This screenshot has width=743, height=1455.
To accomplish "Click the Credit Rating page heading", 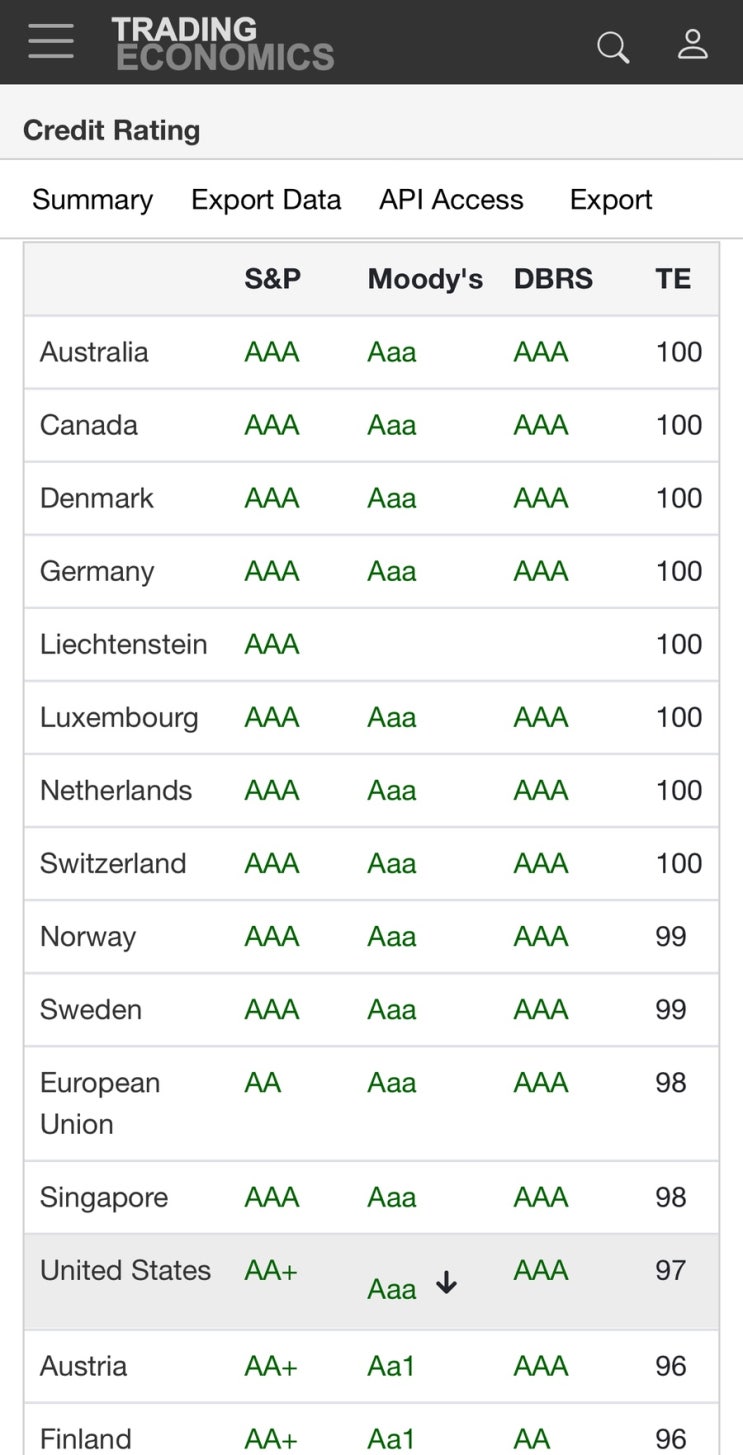I will point(111,130).
